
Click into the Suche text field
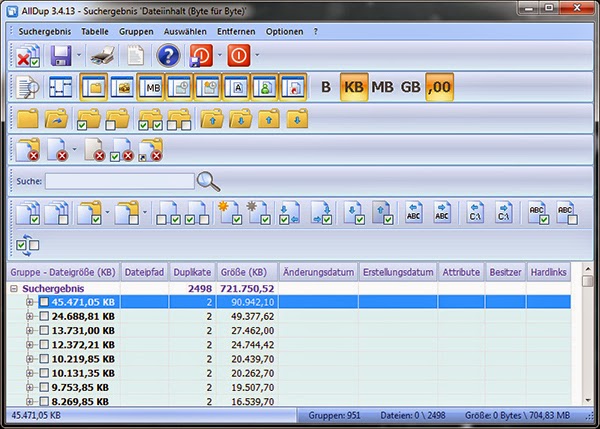[120, 181]
